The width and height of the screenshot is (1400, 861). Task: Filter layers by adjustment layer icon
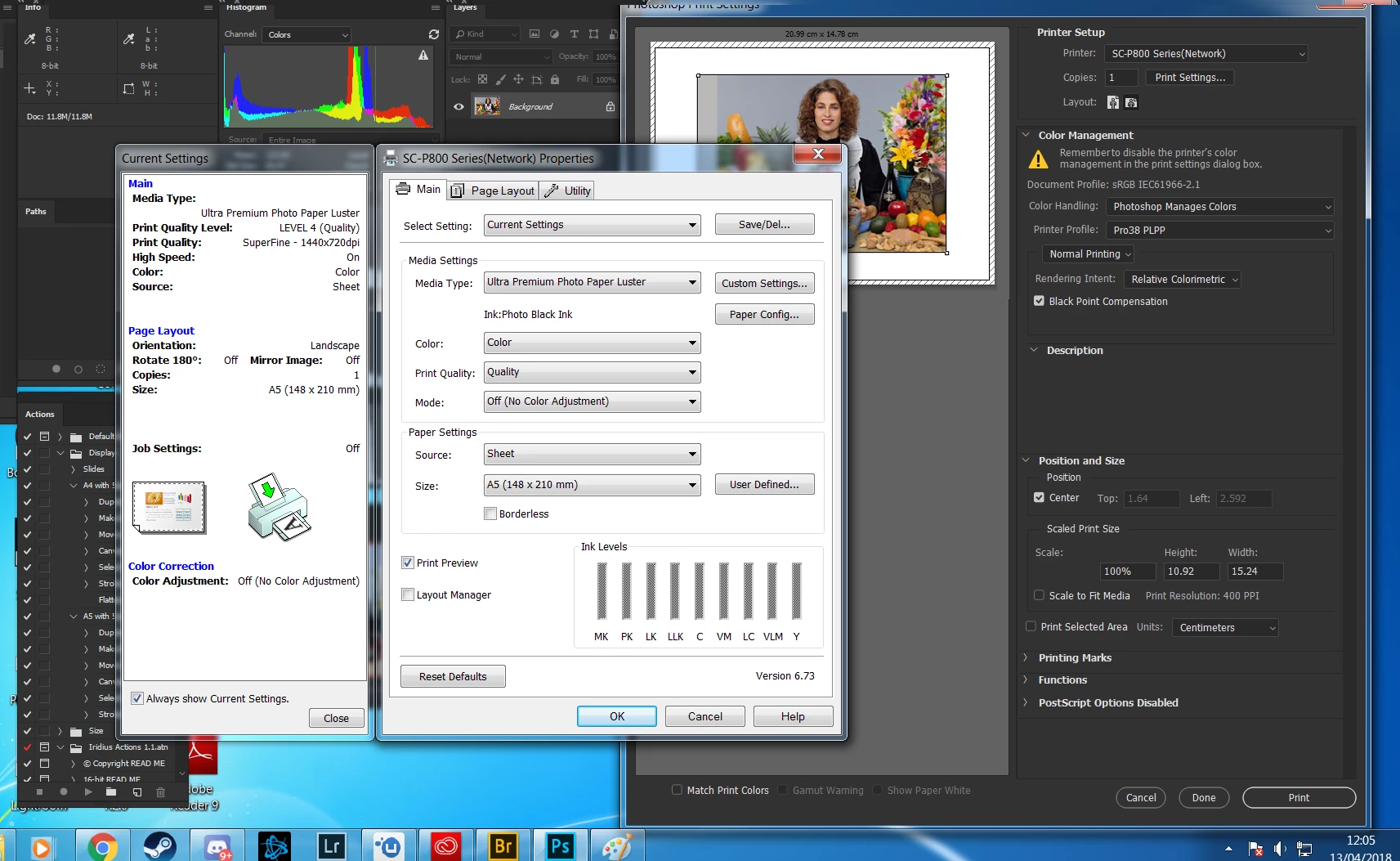[554, 34]
